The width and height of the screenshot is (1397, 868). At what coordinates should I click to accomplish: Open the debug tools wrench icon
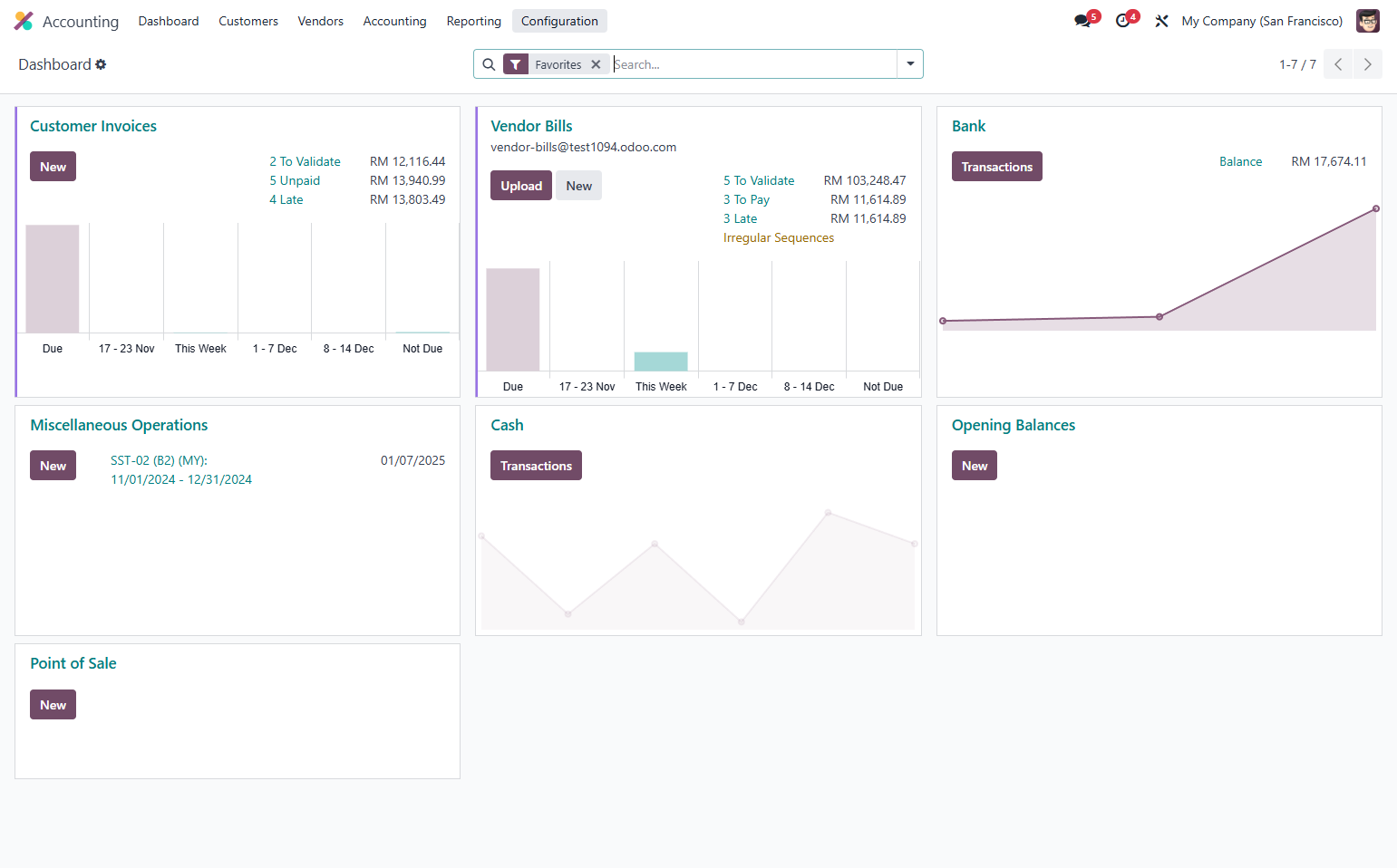click(1161, 21)
